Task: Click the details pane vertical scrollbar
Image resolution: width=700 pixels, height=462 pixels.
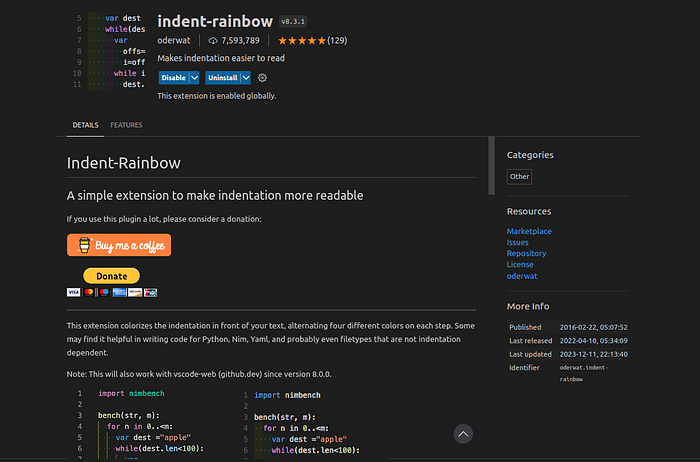Action: point(492,166)
